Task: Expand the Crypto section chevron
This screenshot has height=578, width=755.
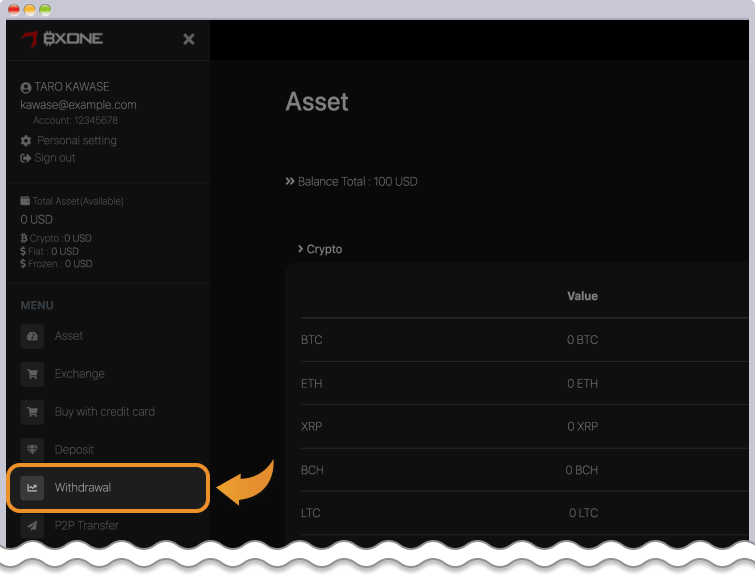Action: (x=300, y=249)
